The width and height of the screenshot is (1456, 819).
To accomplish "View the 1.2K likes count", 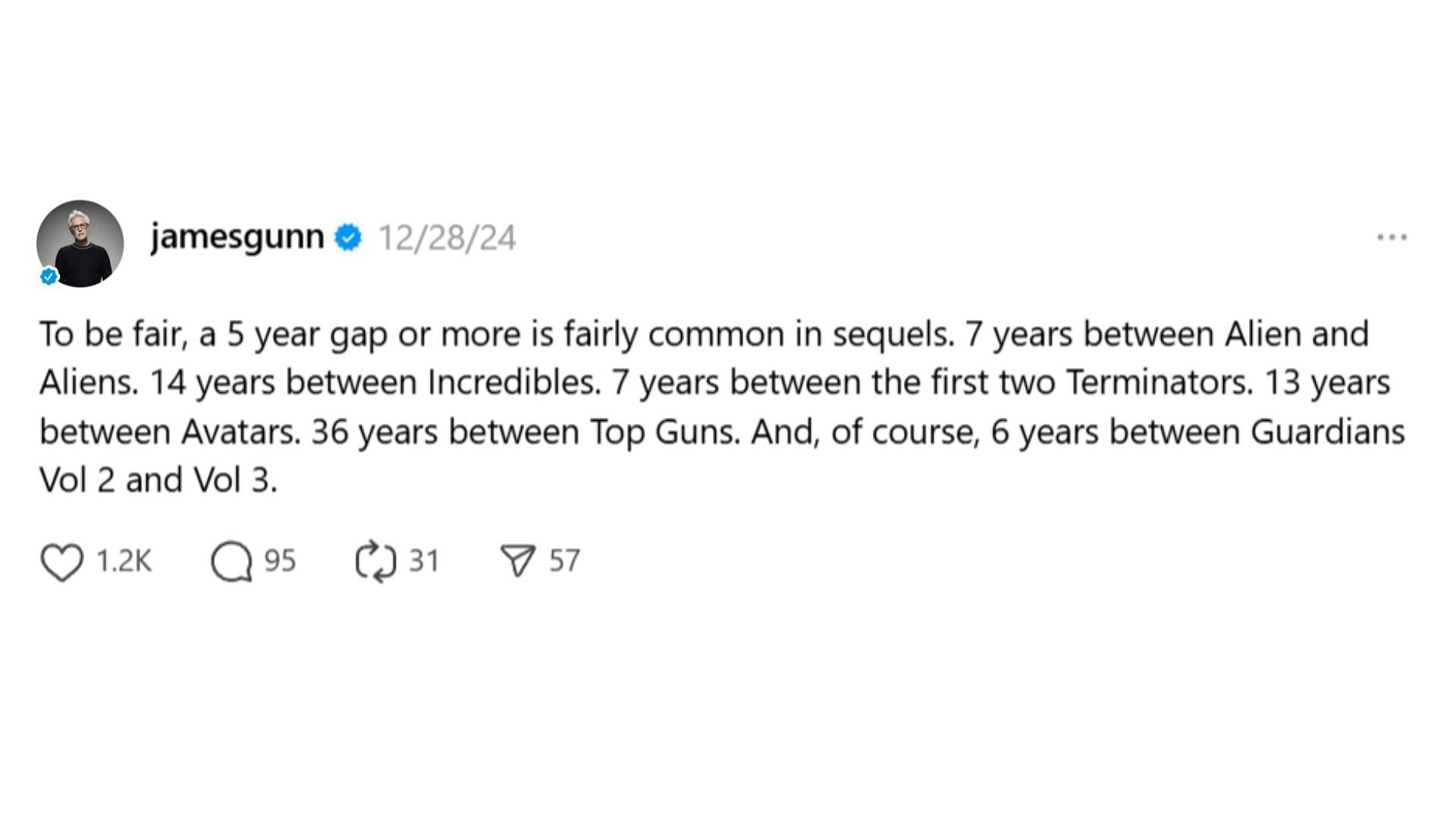I will [124, 561].
